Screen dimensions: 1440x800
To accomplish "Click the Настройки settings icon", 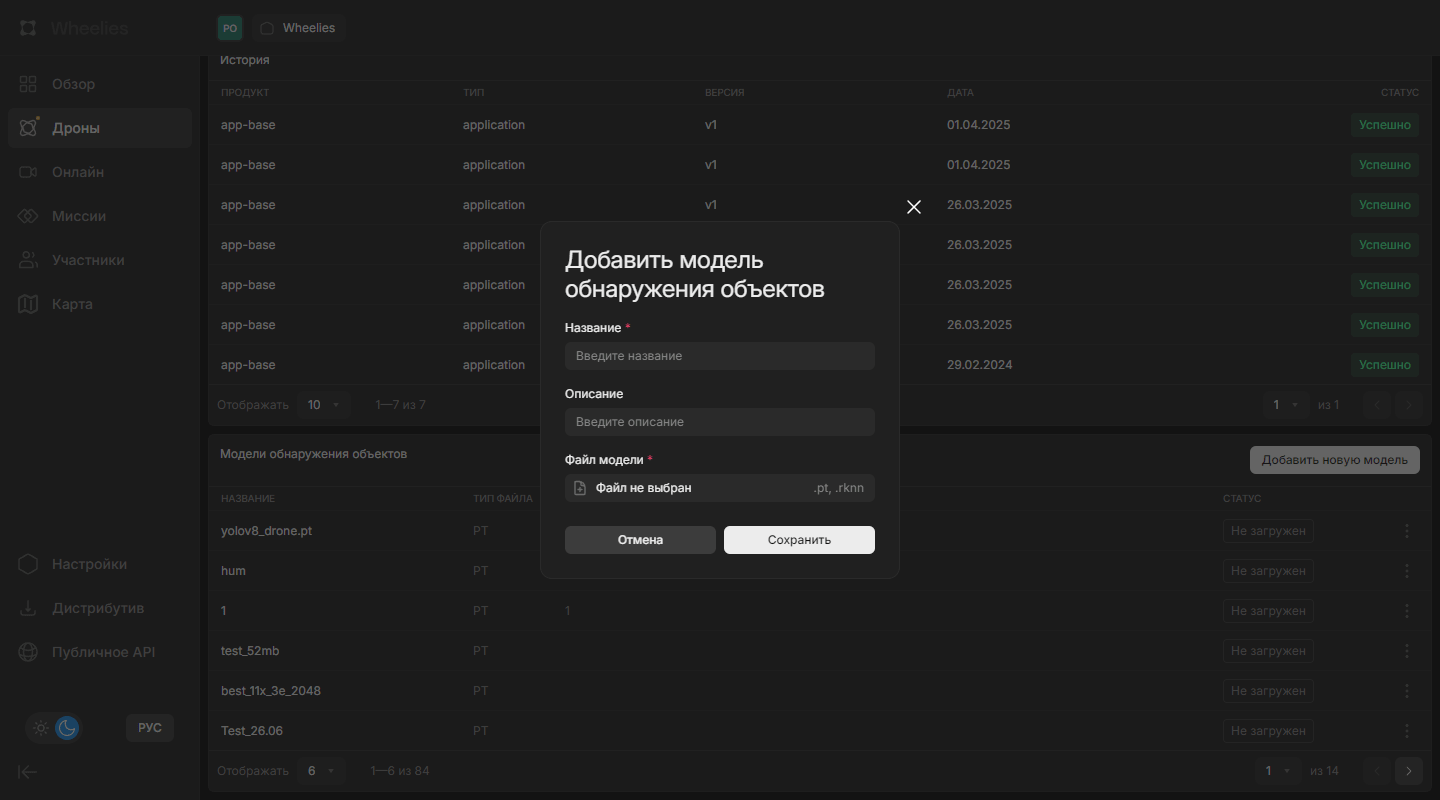I will point(28,564).
